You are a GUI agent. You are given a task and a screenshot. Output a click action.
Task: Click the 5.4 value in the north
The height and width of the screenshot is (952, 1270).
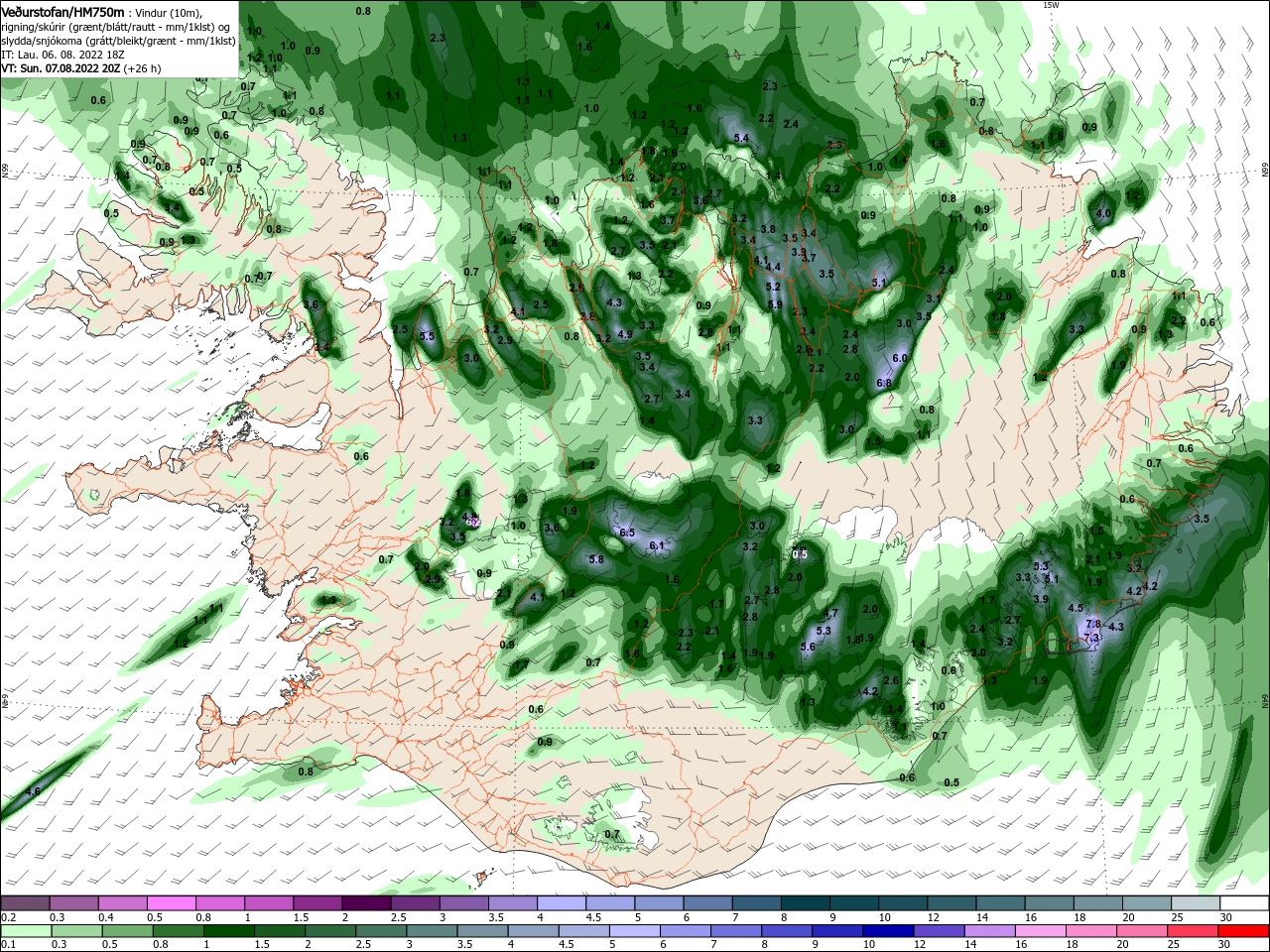[x=740, y=138]
